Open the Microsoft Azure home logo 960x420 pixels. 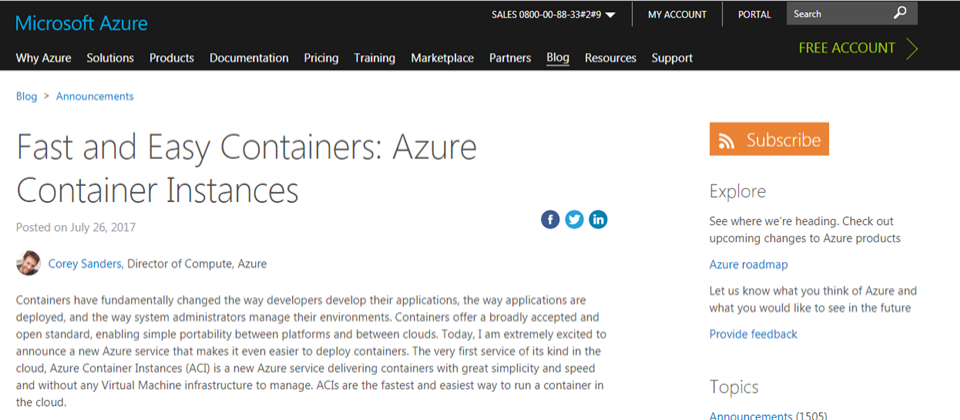pos(81,24)
